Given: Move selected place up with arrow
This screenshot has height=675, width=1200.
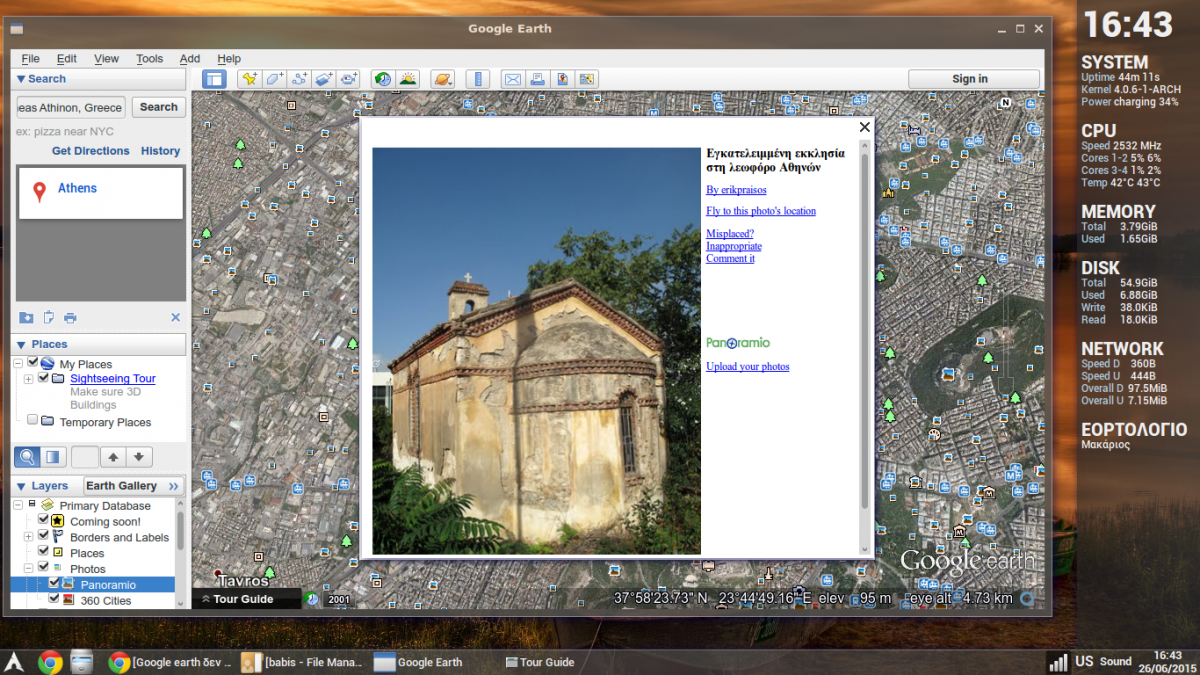Looking at the screenshot, I should pos(113,457).
